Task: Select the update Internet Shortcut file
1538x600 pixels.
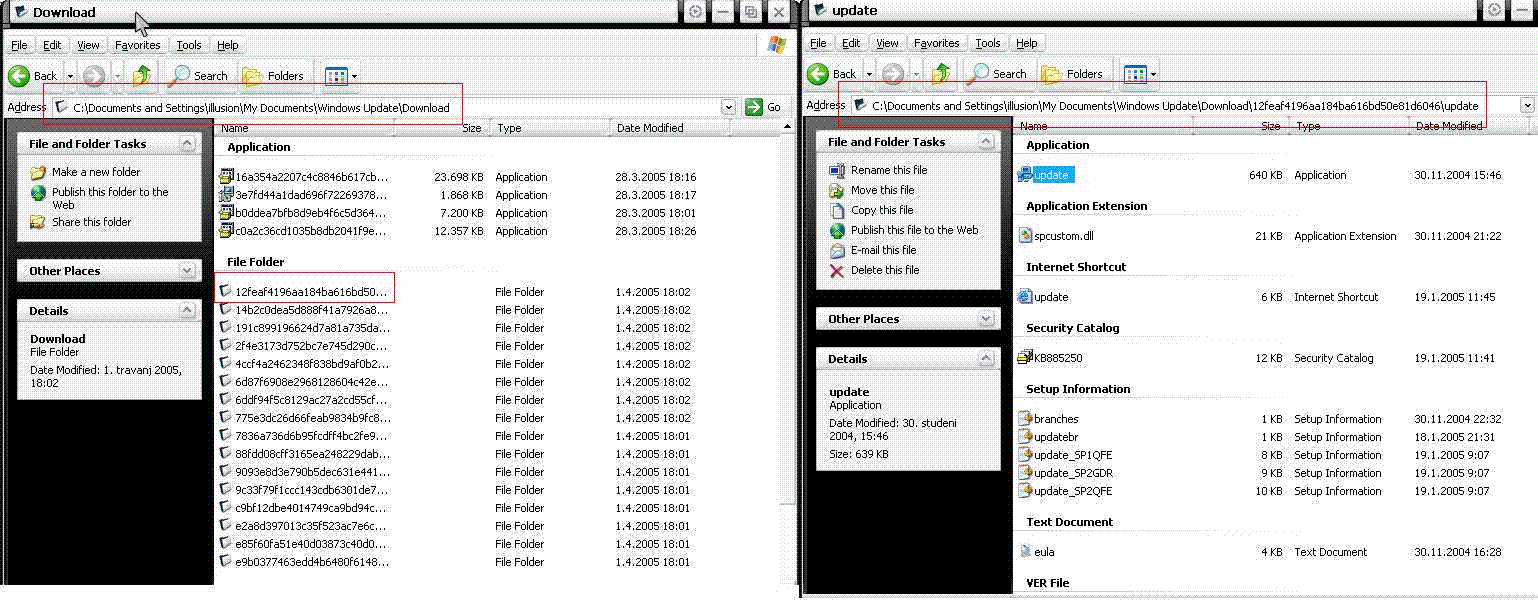Action: tap(1050, 297)
